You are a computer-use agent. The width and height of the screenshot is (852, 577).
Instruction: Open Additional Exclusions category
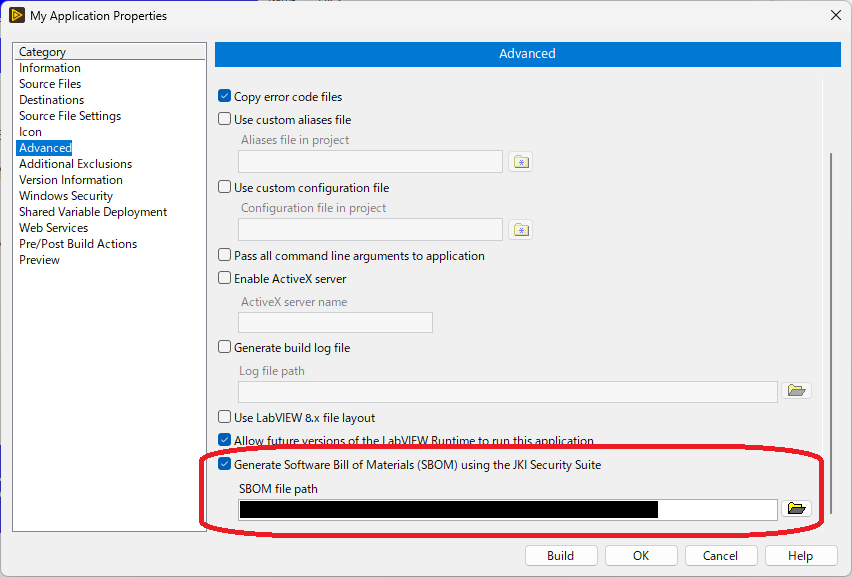(76, 164)
